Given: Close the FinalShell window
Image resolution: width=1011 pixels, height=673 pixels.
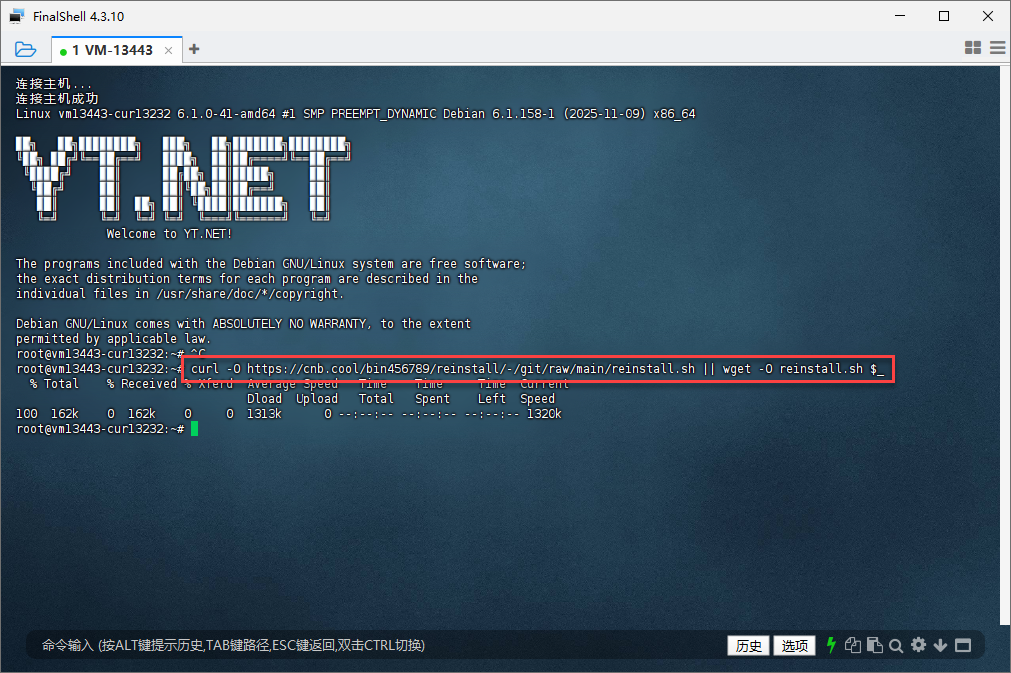Looking at the screenshot, I should pos(988,16).
